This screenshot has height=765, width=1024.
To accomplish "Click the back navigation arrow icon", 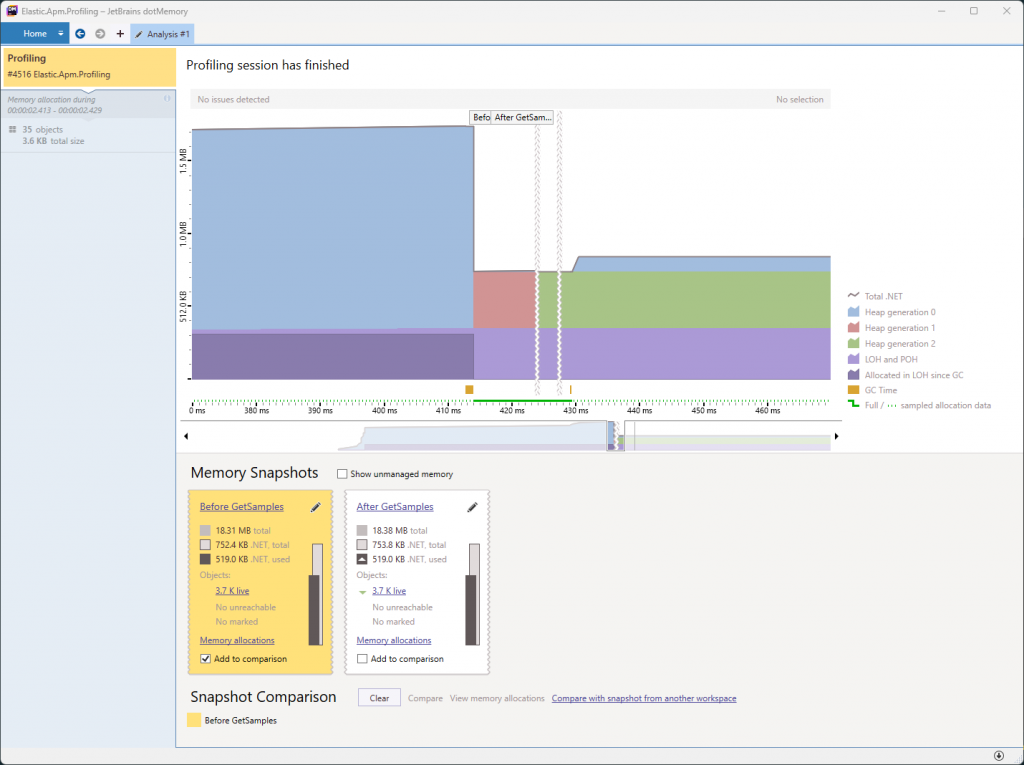I will point(80,34).
